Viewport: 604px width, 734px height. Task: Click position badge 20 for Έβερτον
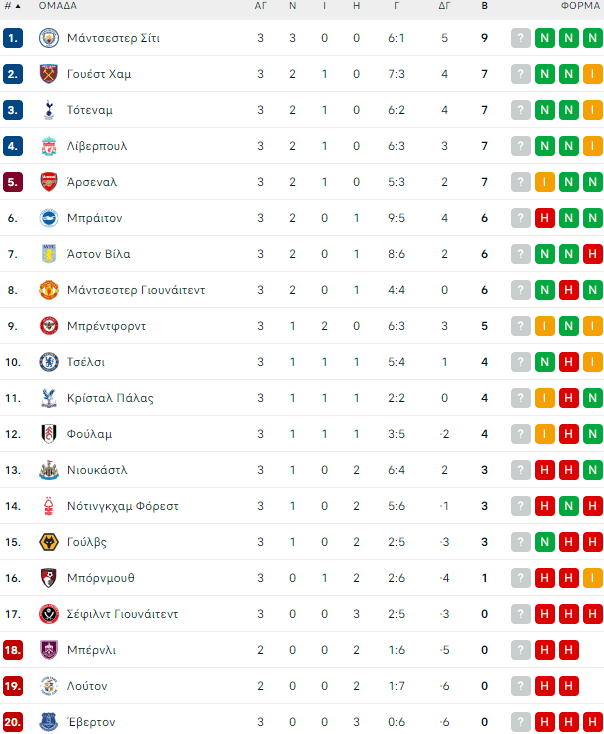(x=13, y=722)
